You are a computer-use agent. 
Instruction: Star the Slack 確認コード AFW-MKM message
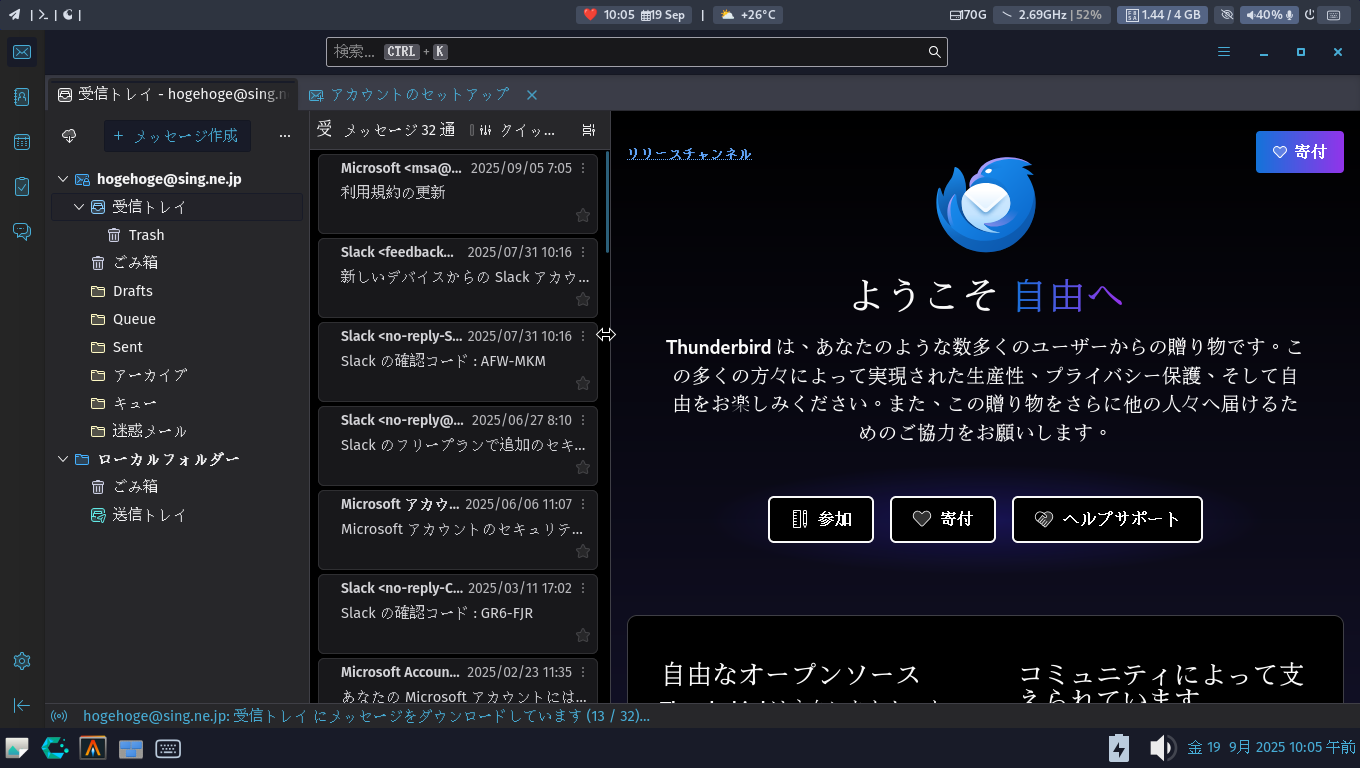tap(583, 383)
